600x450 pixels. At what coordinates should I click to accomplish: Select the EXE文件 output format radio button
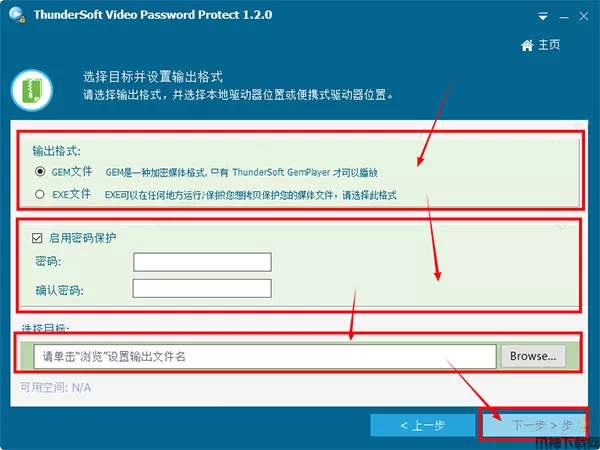click(40, 194)
